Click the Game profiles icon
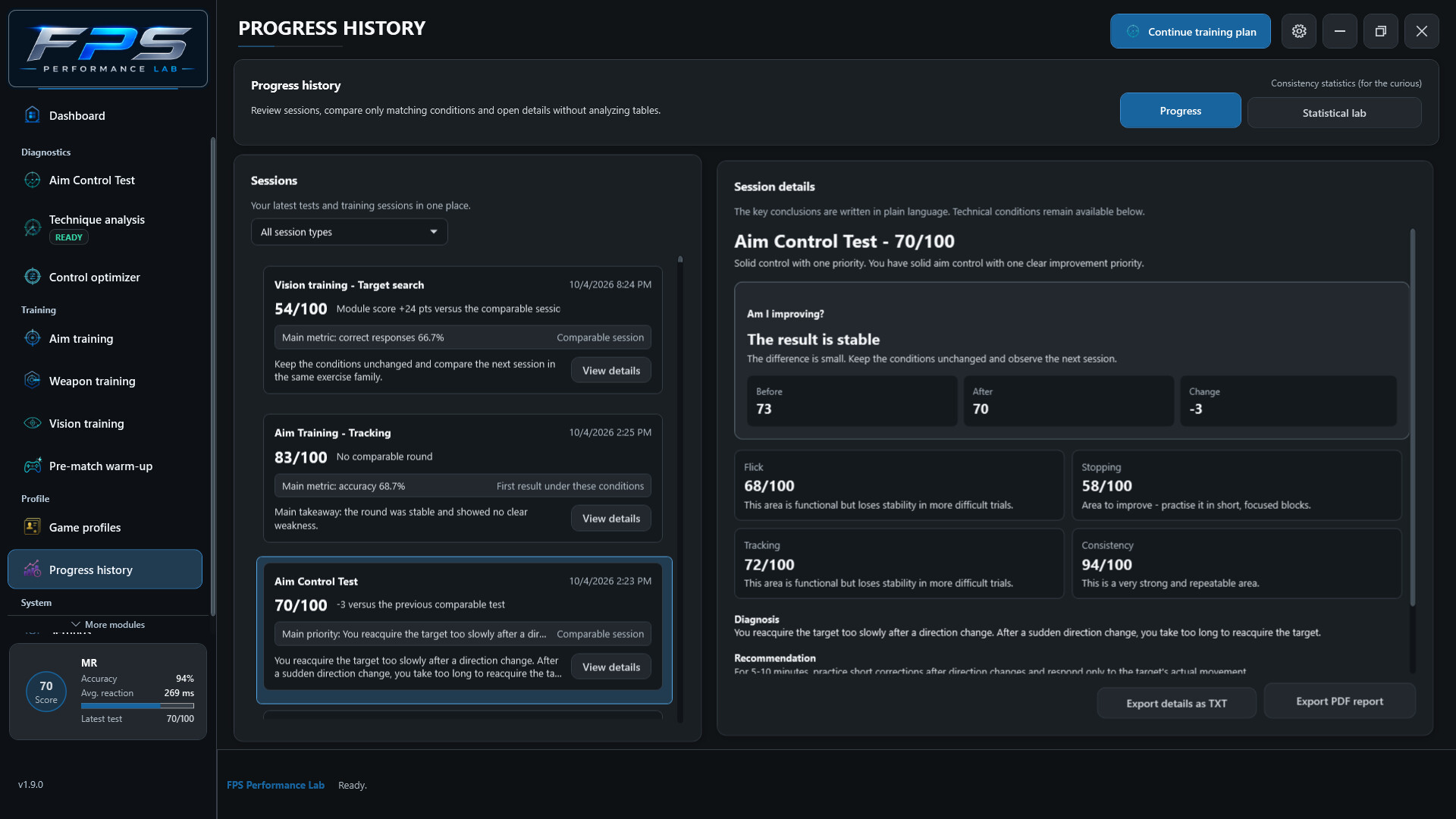The image size is (1456, 819). 32,527
